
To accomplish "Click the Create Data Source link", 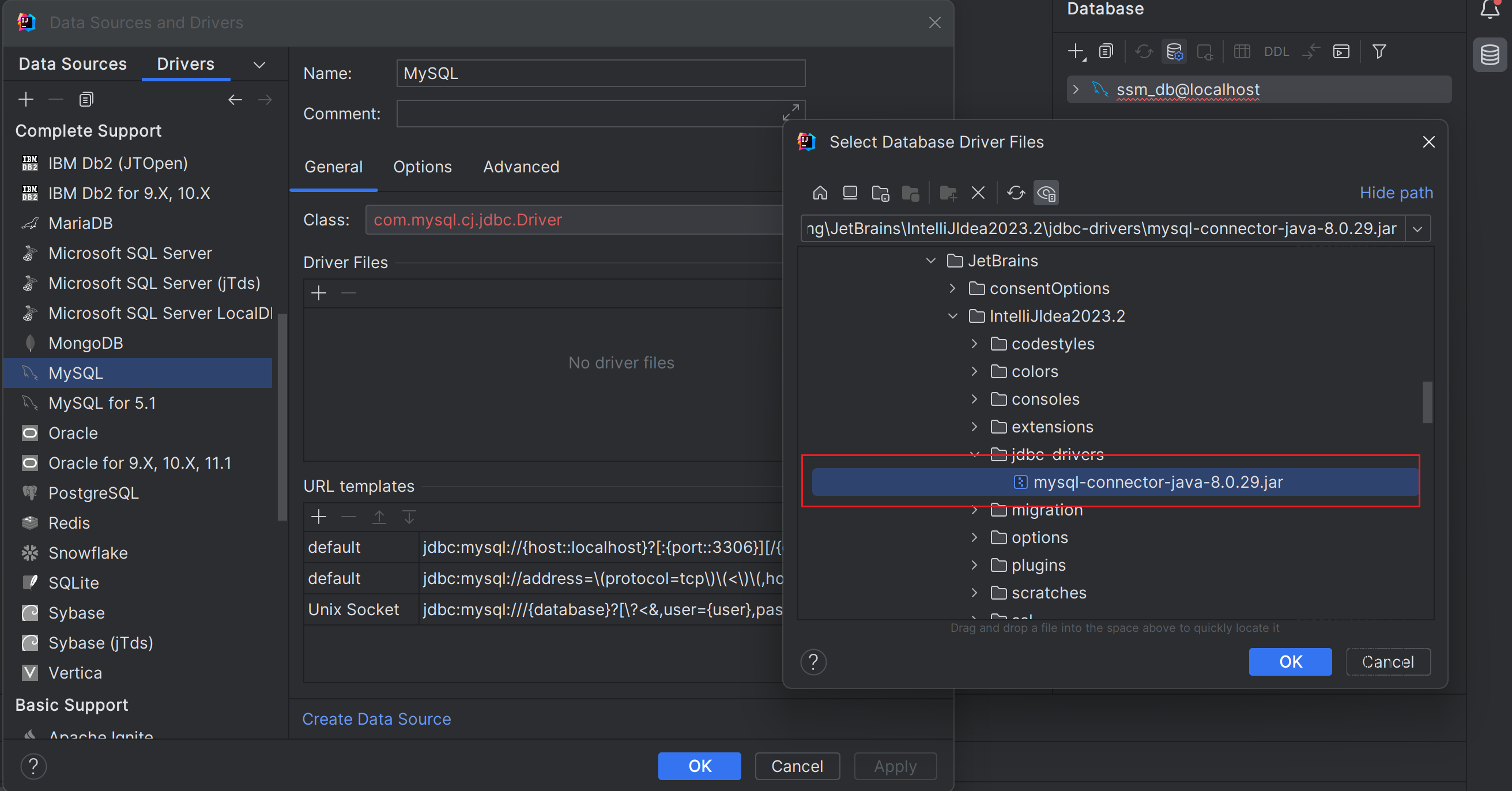I will click(376, 719).
